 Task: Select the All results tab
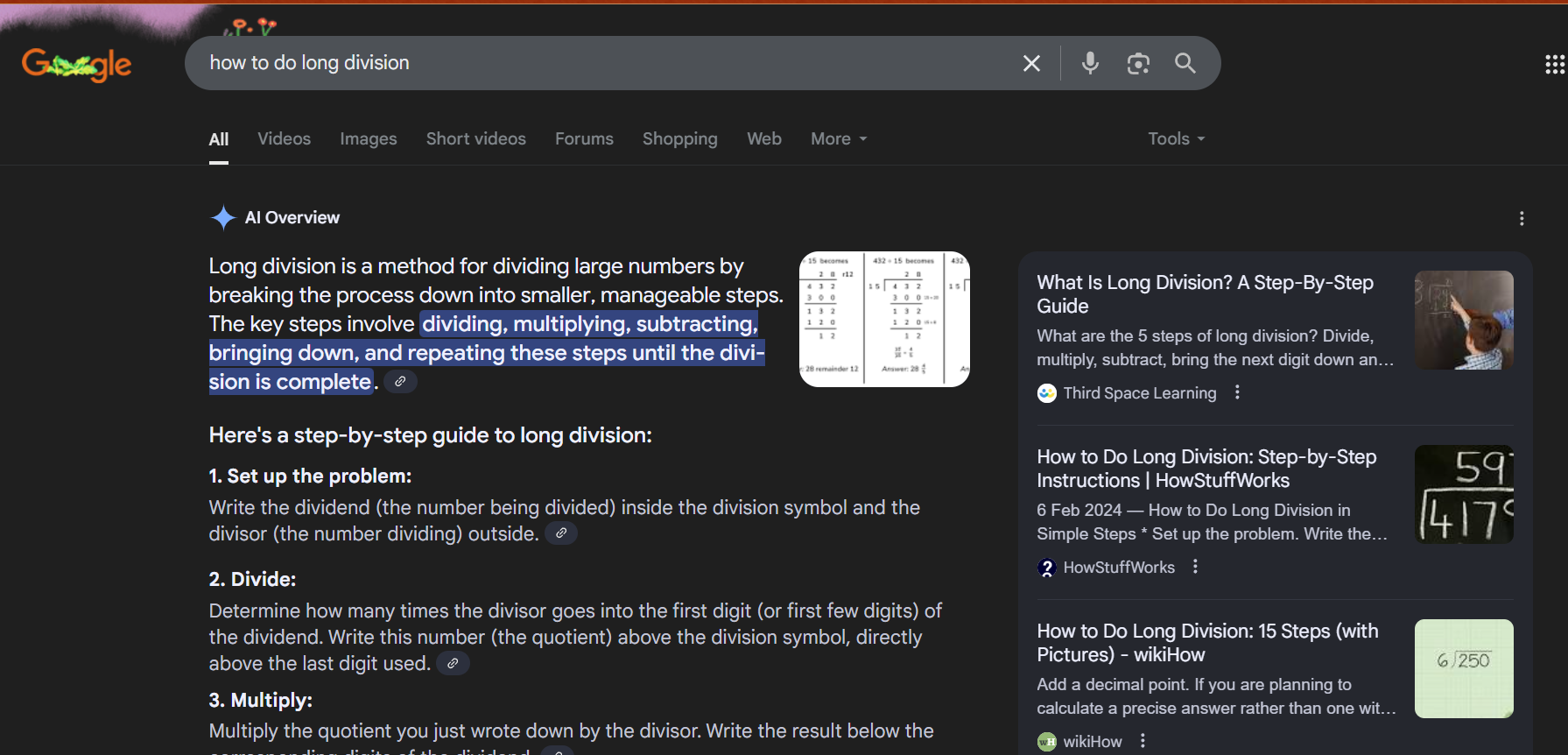[219, 139]
